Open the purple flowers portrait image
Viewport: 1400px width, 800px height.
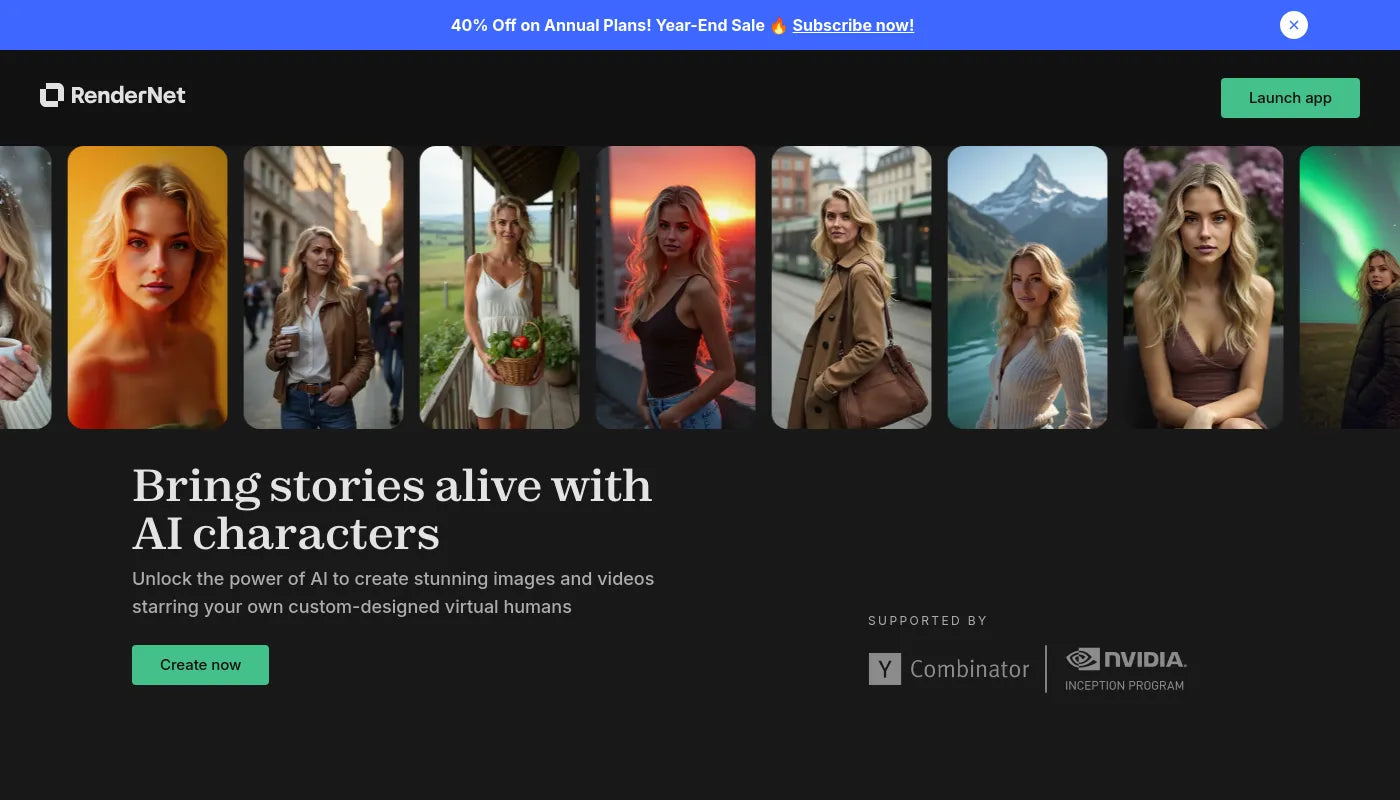tap(1203, 287)
